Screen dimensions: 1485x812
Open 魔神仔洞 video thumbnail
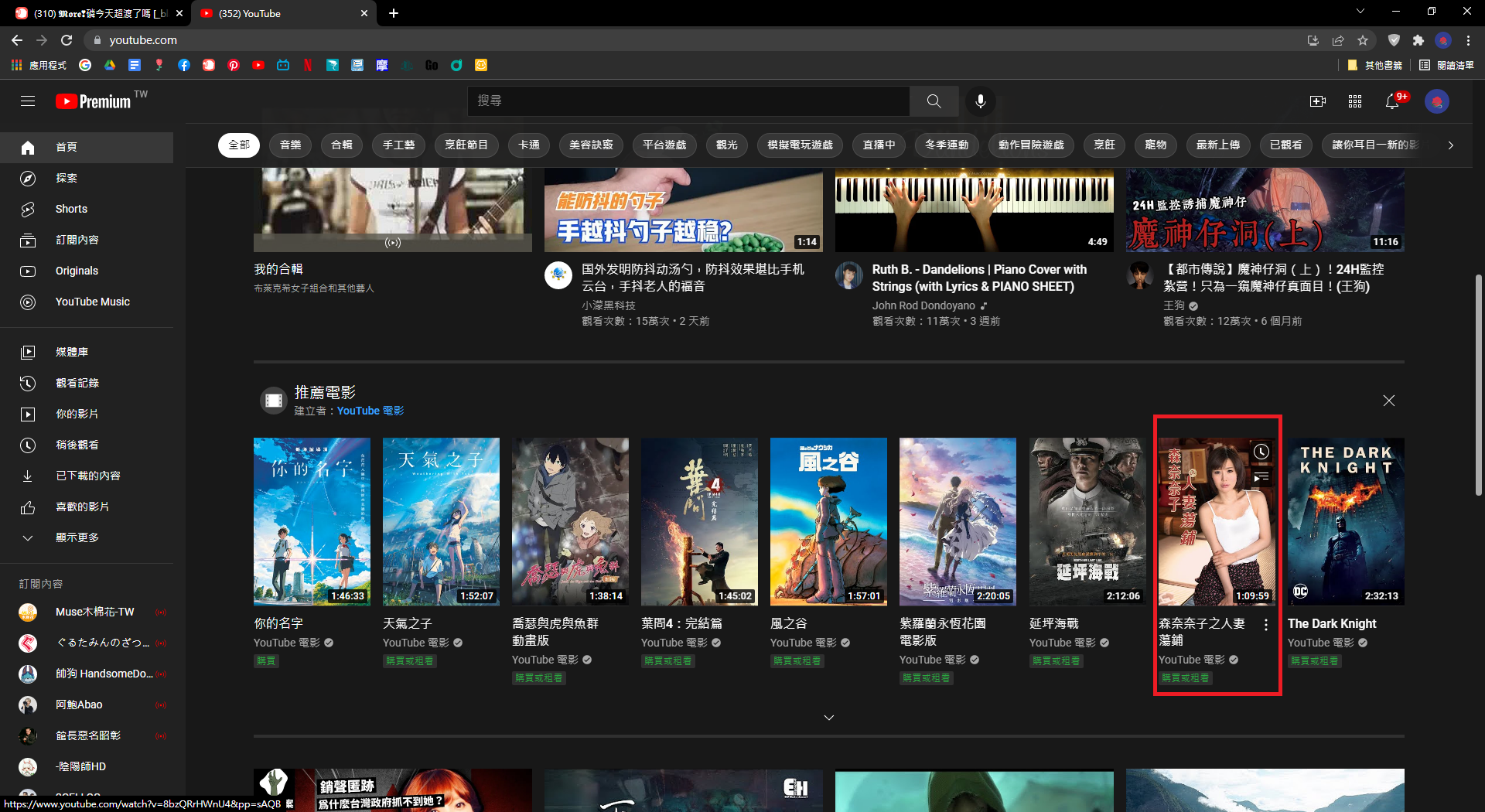[1265, 210]
